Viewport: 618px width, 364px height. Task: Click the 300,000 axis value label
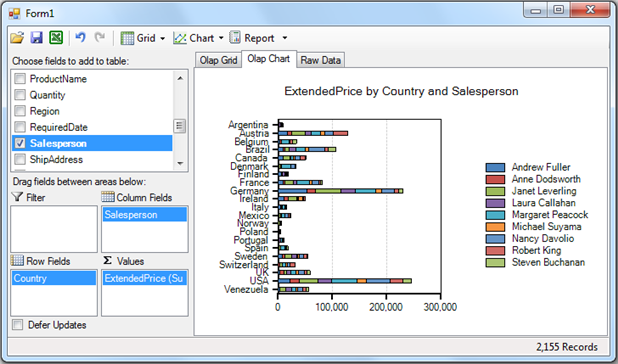pos(440,307)
